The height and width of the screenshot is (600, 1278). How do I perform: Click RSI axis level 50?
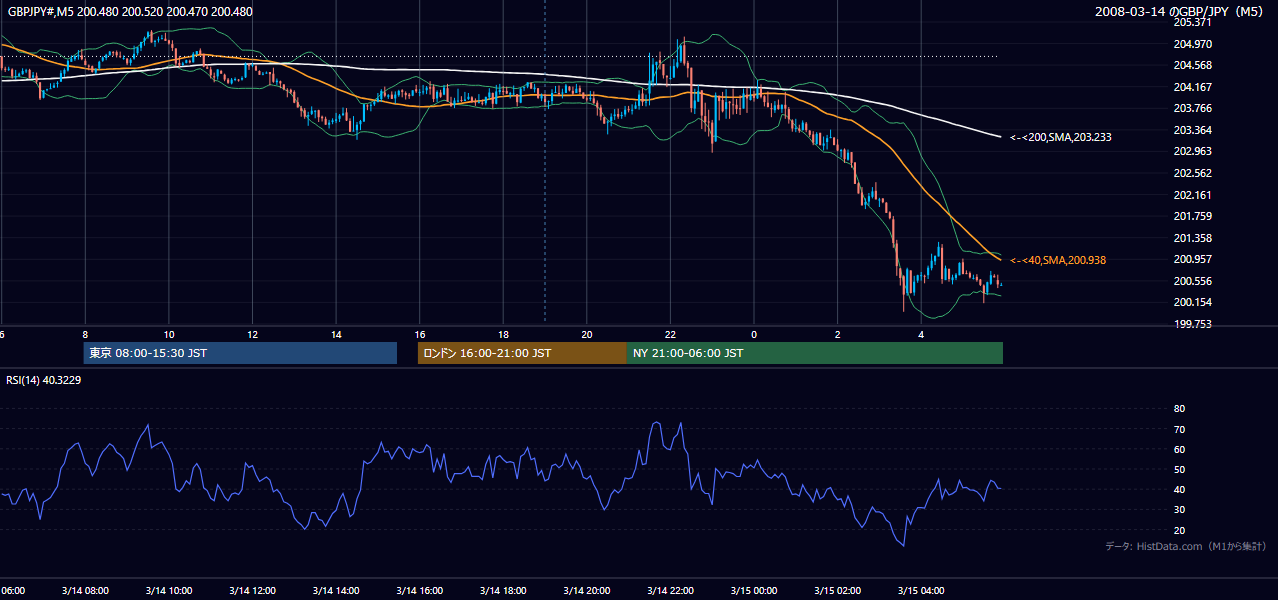point(1179,469)
